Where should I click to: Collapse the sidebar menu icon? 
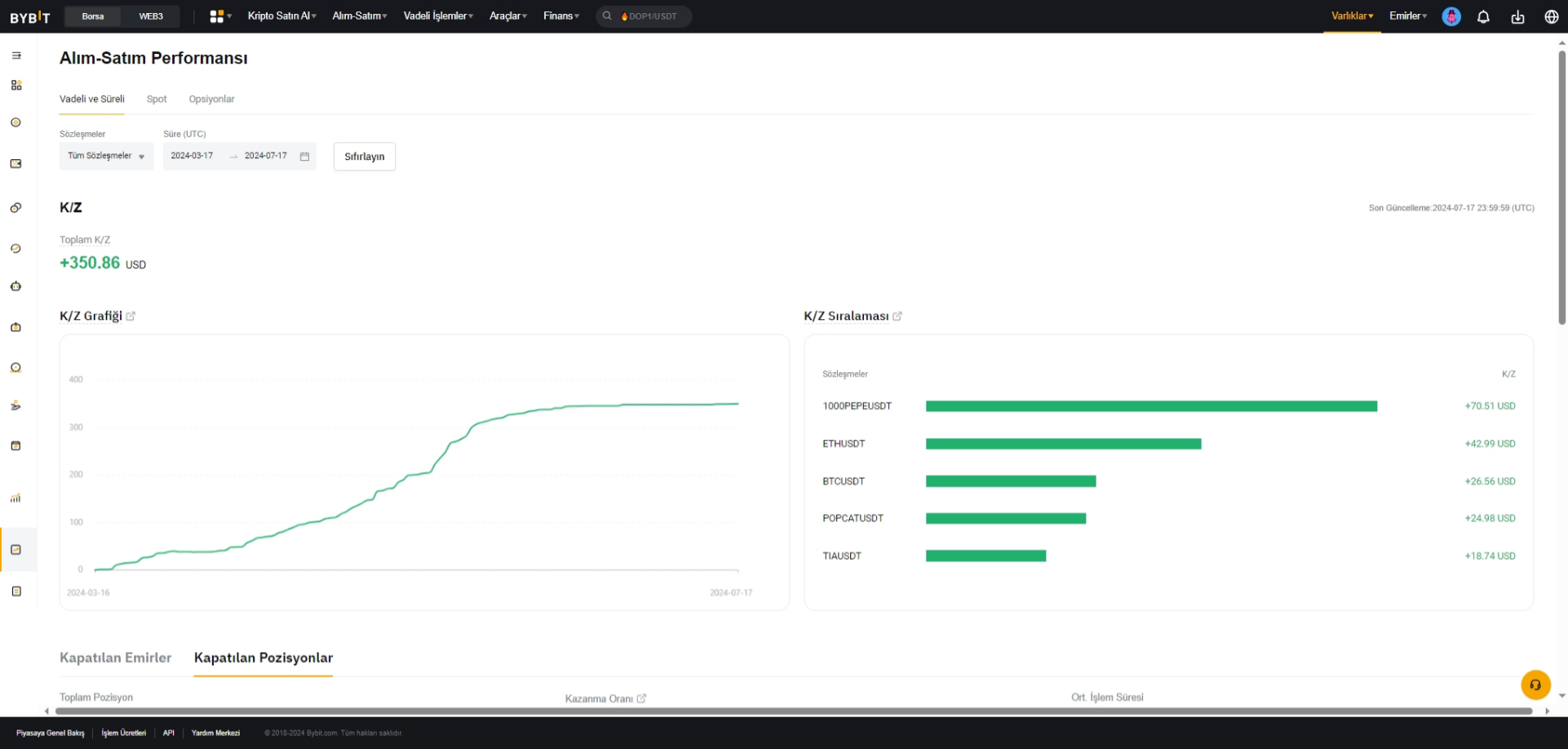pyautogui.click(x=16, y=55)
